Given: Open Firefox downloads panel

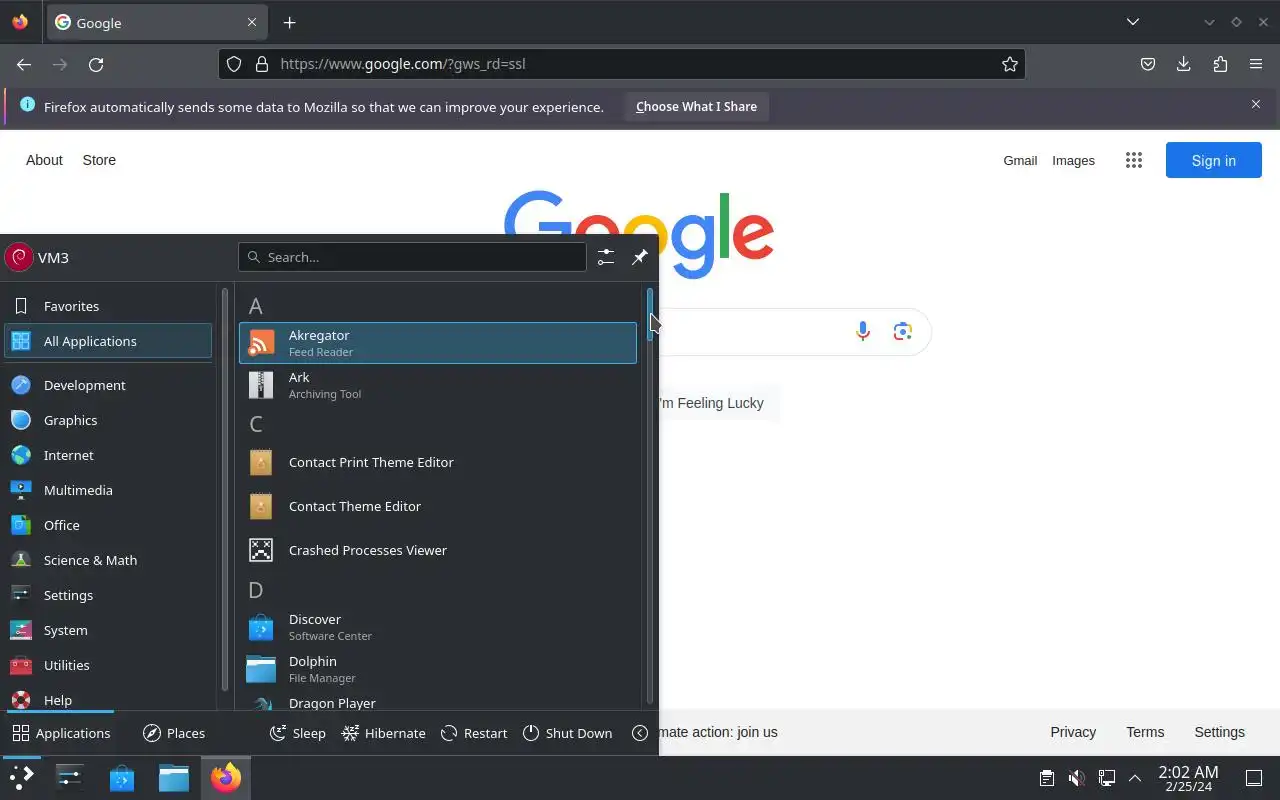Looking at the screenshot, I should tap(1184, 64).
